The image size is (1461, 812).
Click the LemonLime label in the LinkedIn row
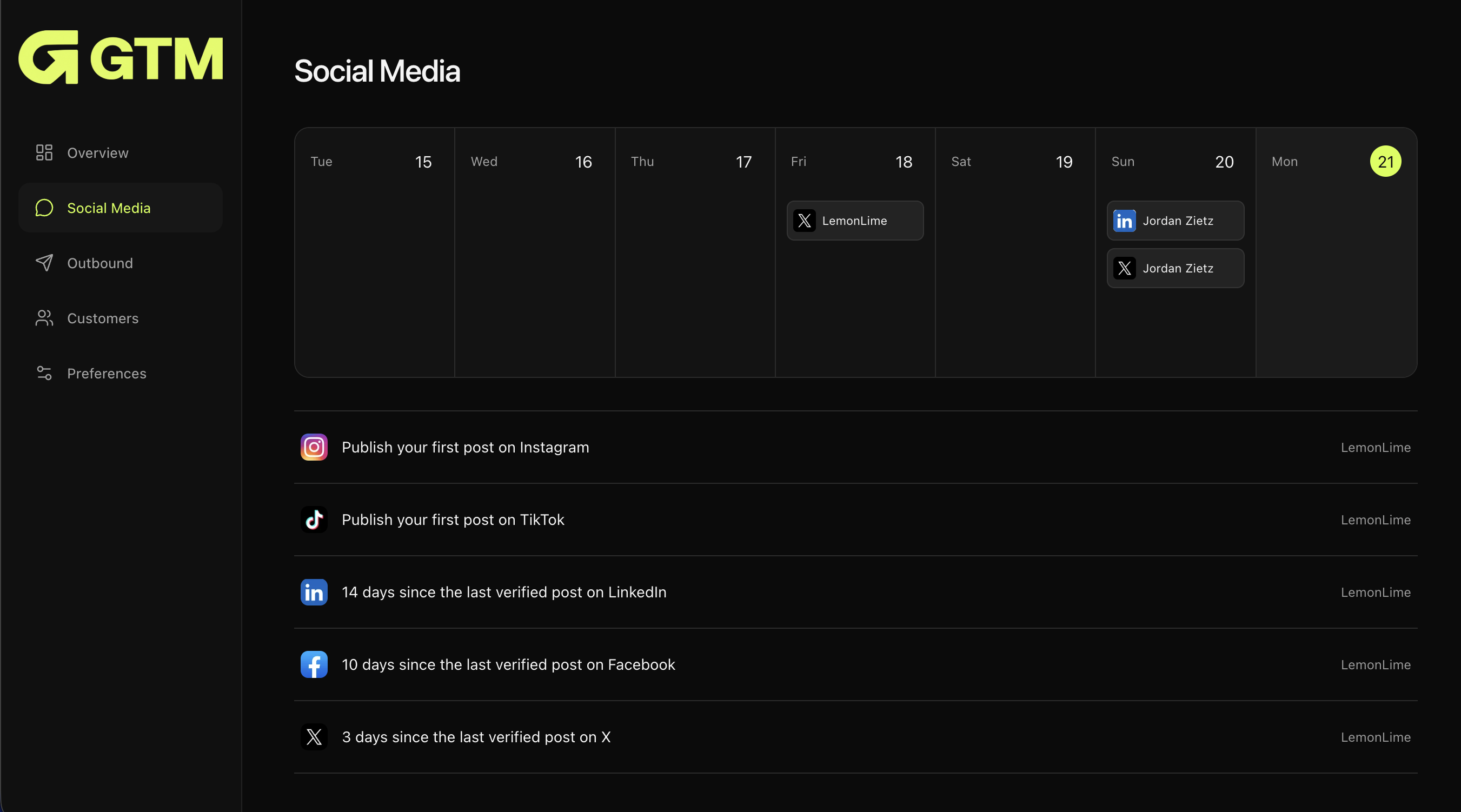point(1376,593)
